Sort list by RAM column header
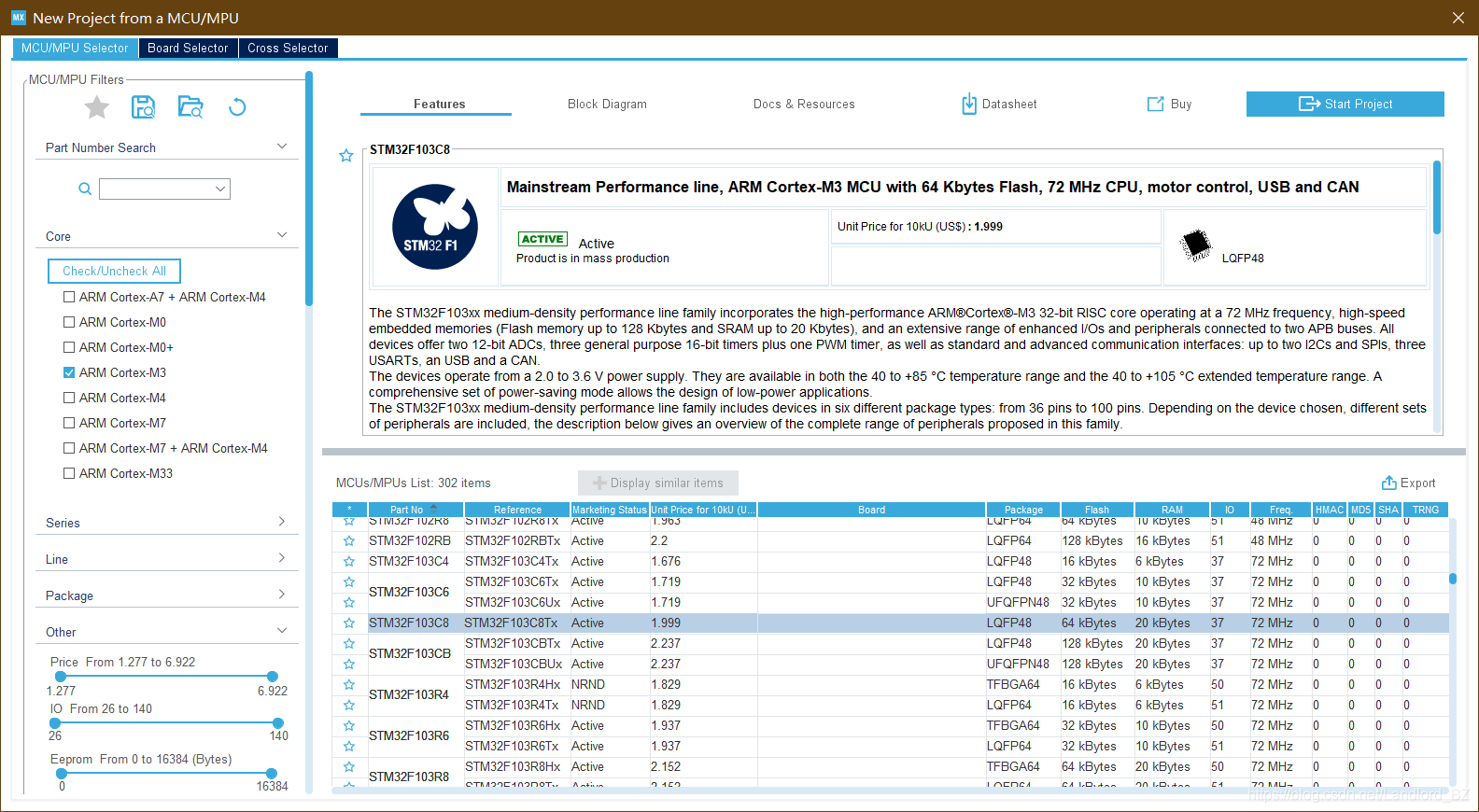The image size is (1479, 812). [1172, 510]
